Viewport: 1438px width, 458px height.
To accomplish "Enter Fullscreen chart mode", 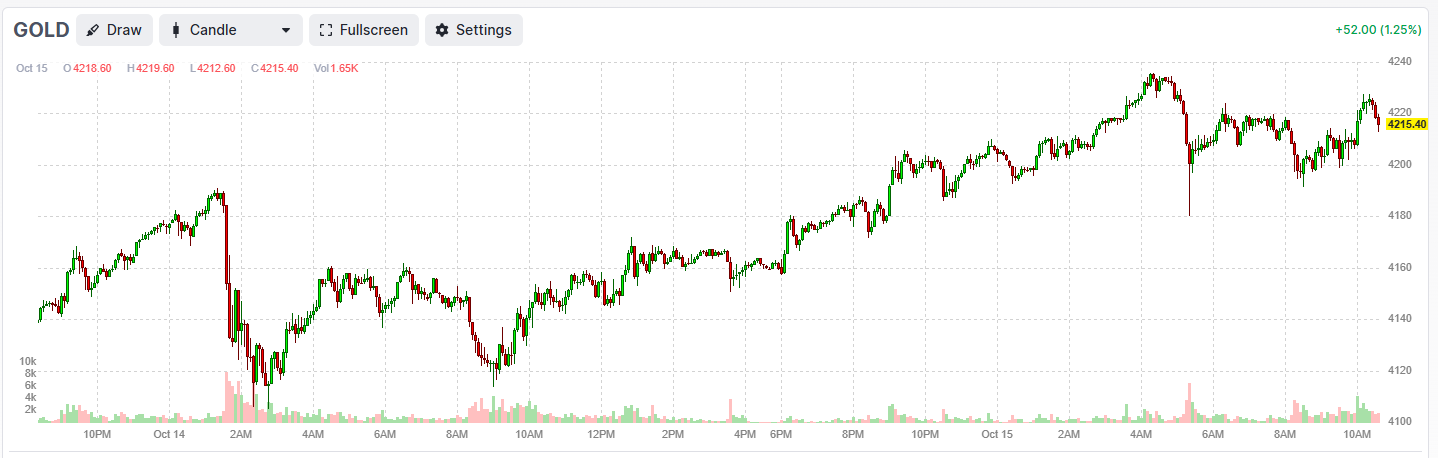I will click(x=363, y=30).
